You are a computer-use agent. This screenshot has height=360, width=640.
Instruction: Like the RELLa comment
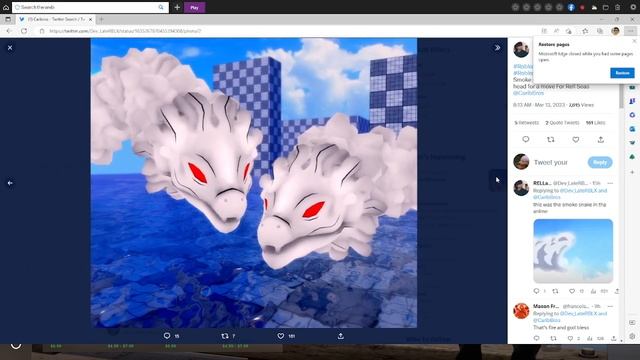coord(572,291)
